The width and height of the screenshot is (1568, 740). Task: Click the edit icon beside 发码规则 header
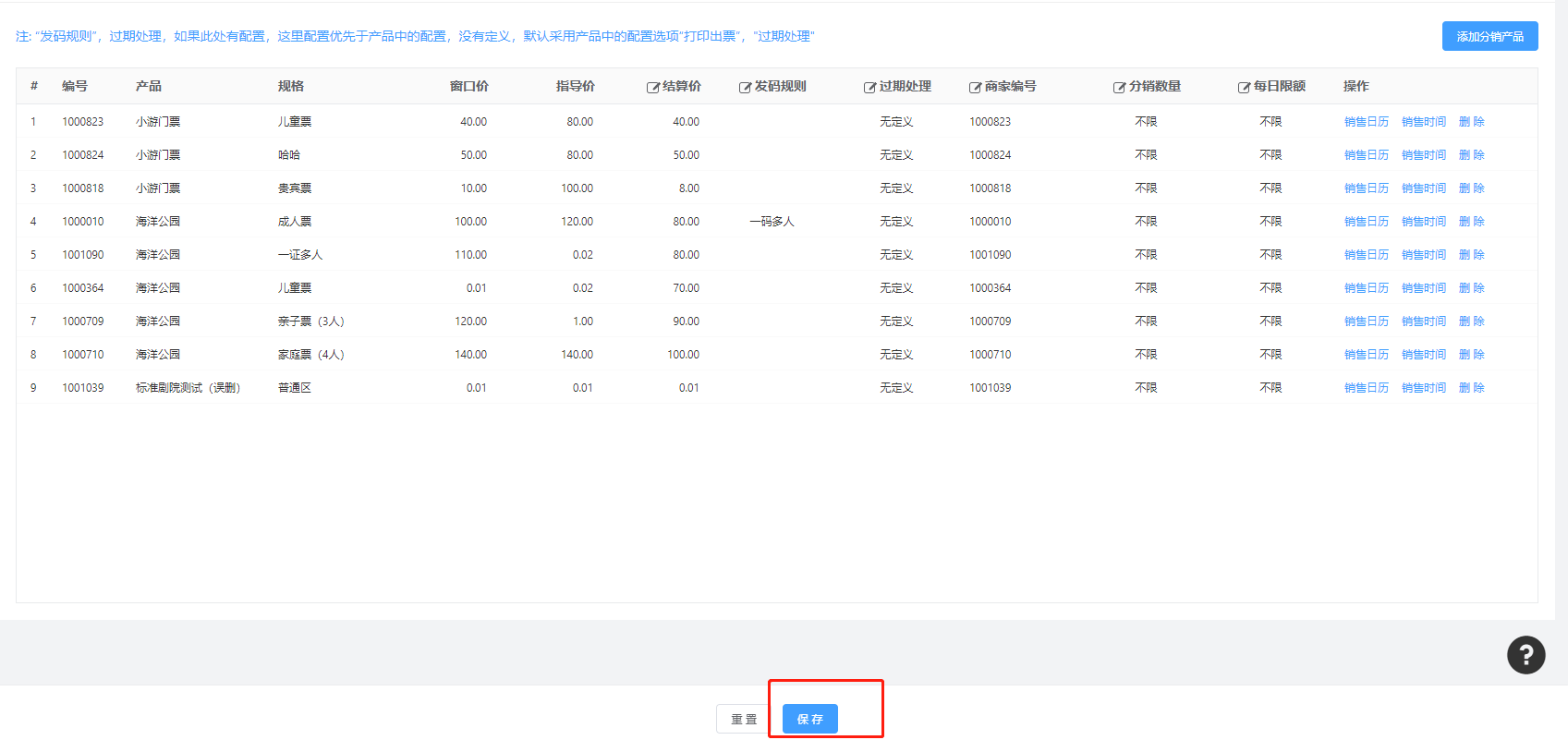tap(745, 87)
